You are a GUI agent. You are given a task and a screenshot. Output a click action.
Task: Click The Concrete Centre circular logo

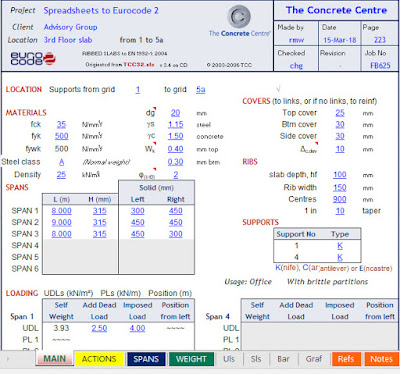(239, 16)
